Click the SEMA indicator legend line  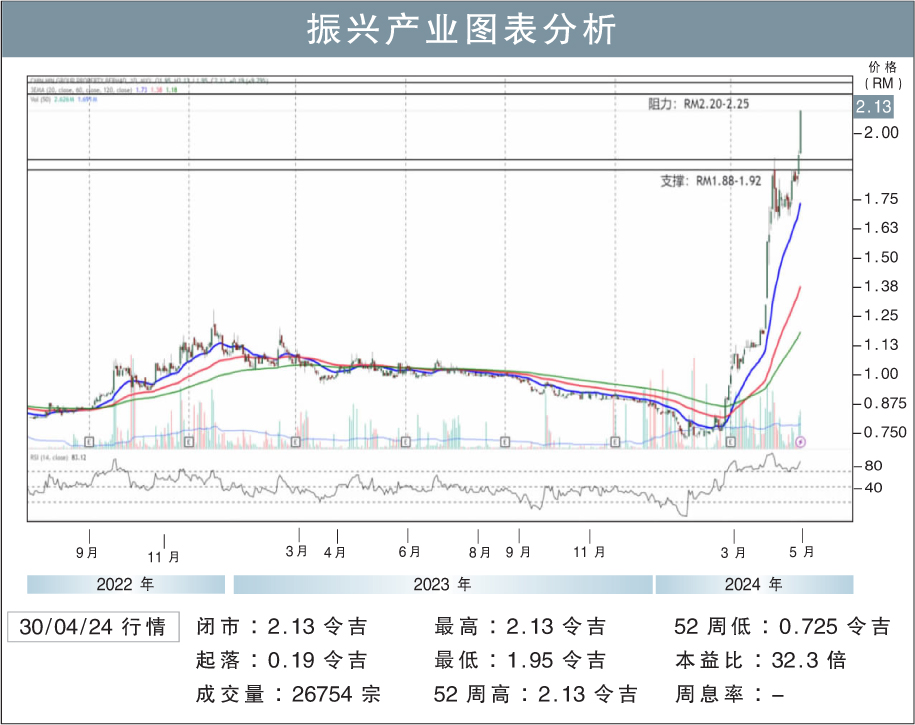[102, 90]
